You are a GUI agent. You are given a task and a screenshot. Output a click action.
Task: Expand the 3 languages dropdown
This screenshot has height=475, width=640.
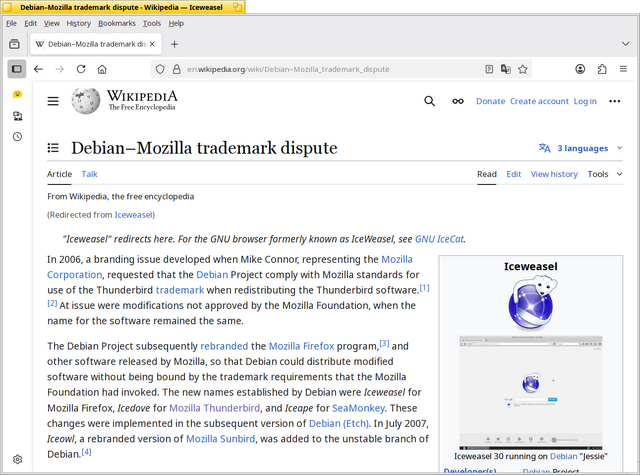pos(580,148)
